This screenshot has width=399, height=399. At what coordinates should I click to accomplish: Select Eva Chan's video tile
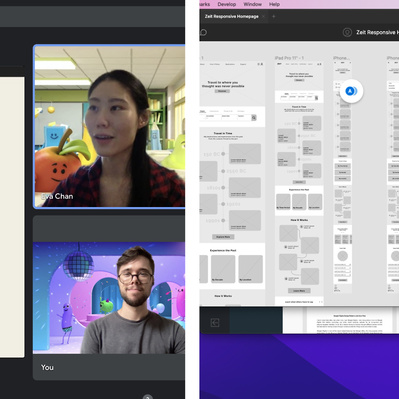(x=109, y=127)
